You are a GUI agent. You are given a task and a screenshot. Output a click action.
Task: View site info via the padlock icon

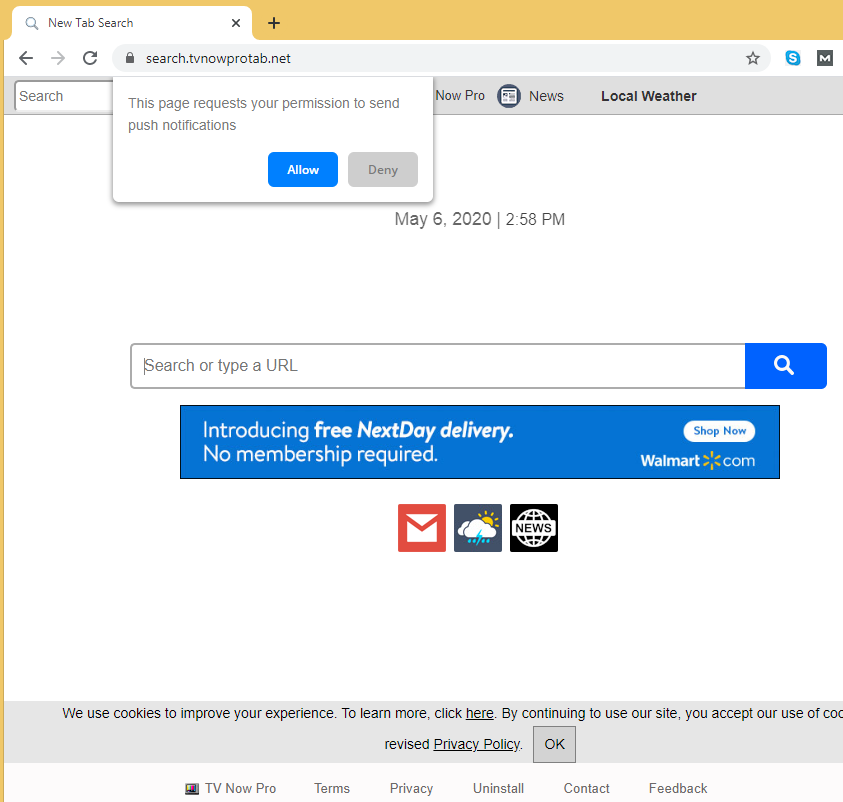130,58
